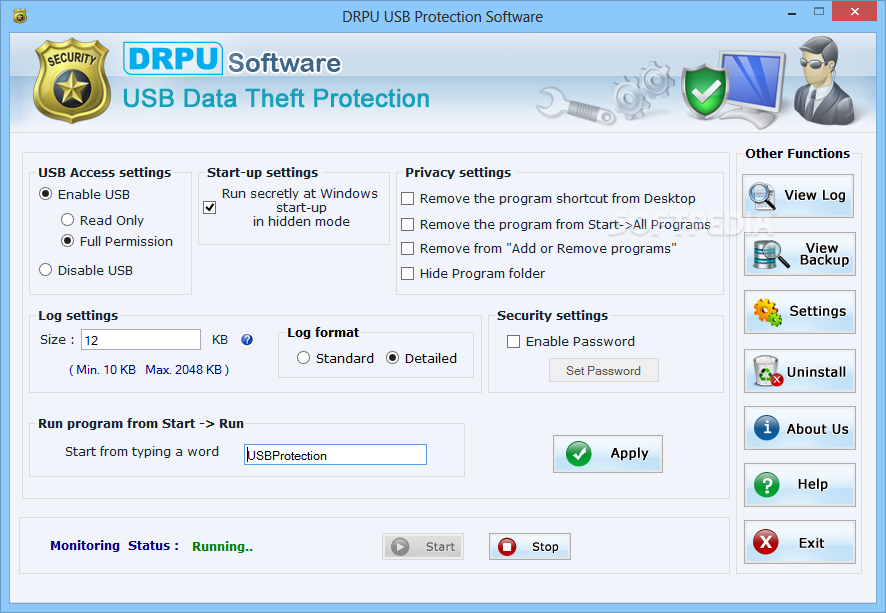
Task: Click the Uninstall recycle bin icon
Action: (x=767, y=371)
